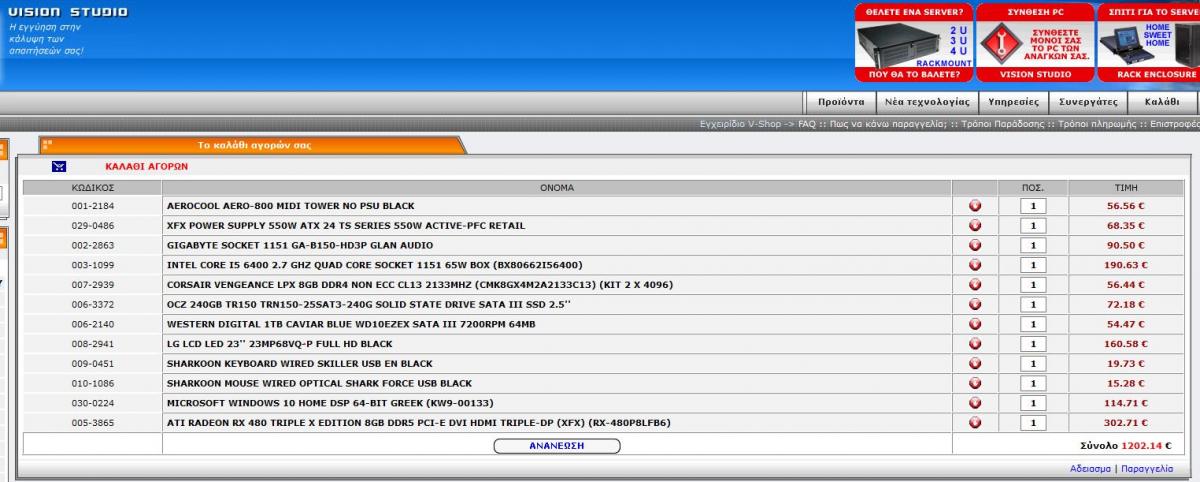Remove WESTERN DIGITAL 1TB CAVIAR BLUE drive

(975, 324)
